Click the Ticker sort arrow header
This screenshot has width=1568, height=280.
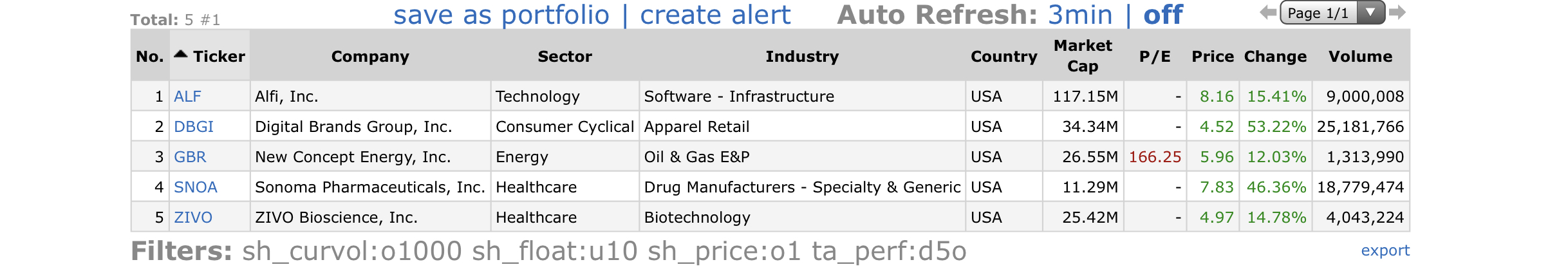(210, 56)
